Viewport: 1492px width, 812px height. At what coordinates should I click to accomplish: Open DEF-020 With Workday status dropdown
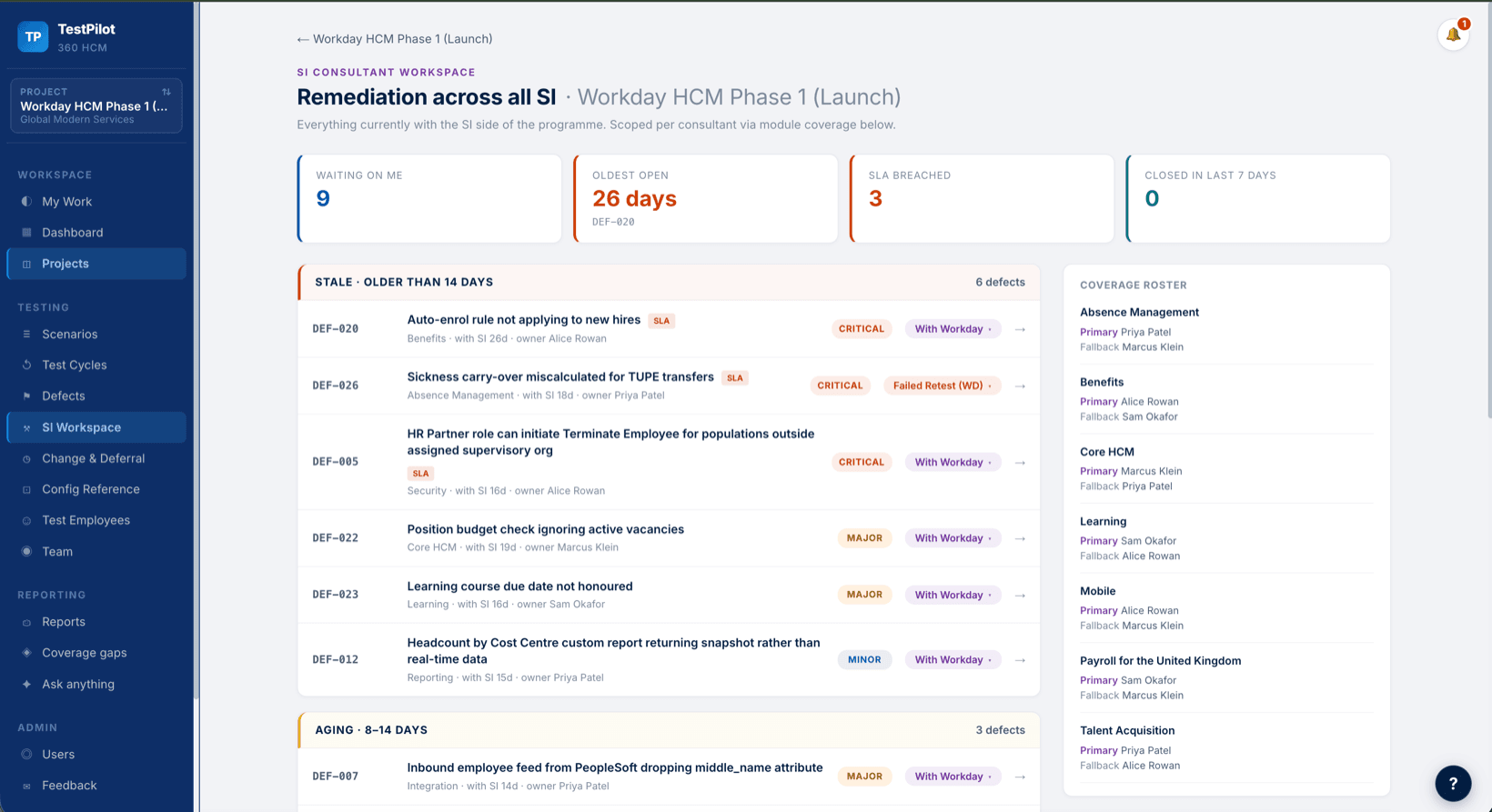click(953, 329)
